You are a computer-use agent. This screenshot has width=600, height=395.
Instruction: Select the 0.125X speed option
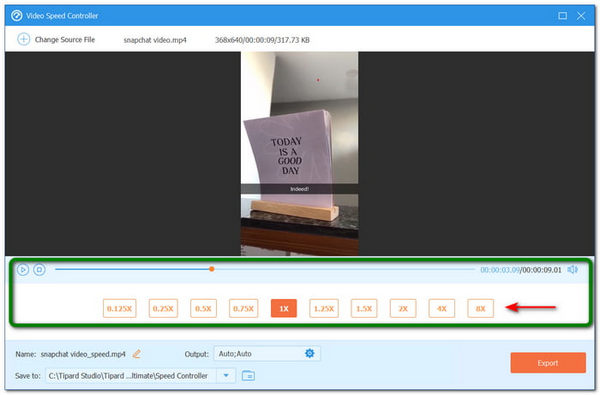(x=119, y=308)
